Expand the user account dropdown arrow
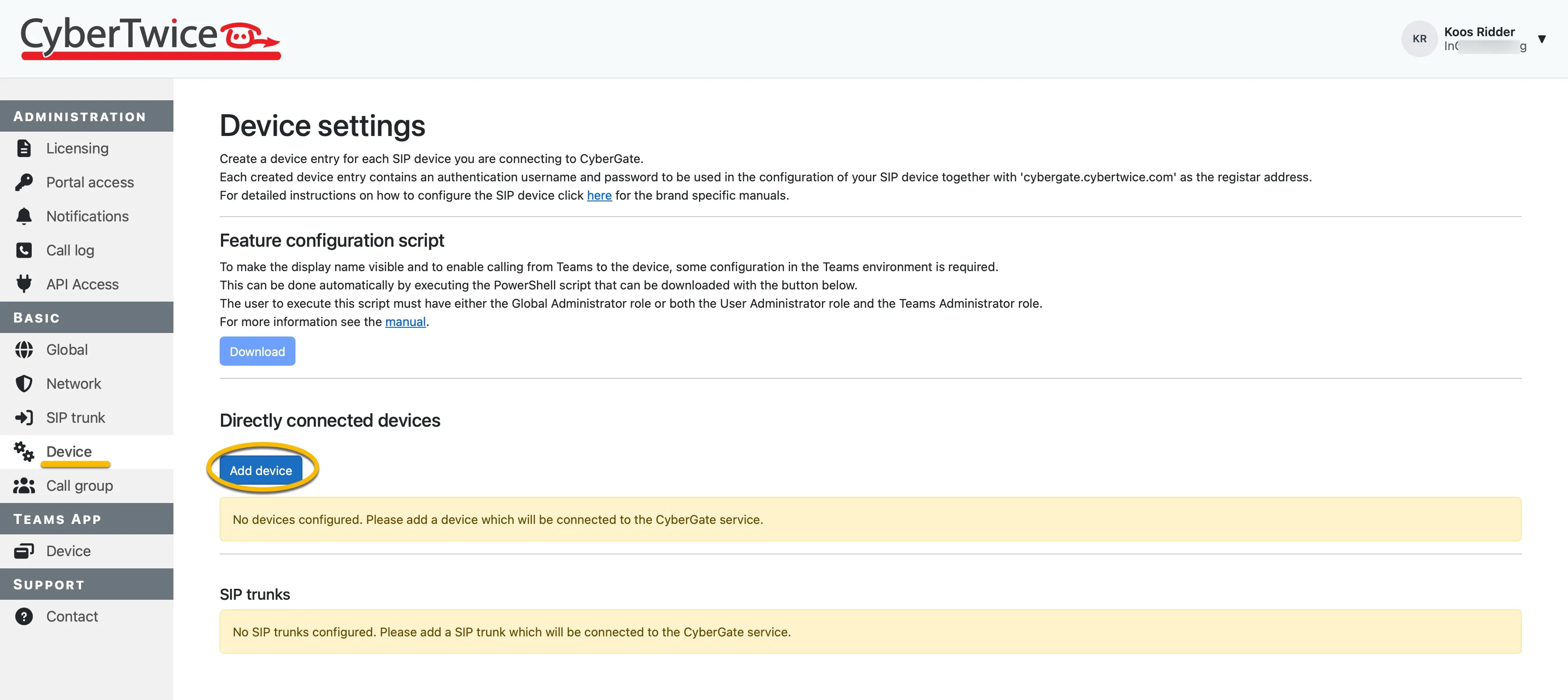Screen dimensions: 1568x700 1542,39
